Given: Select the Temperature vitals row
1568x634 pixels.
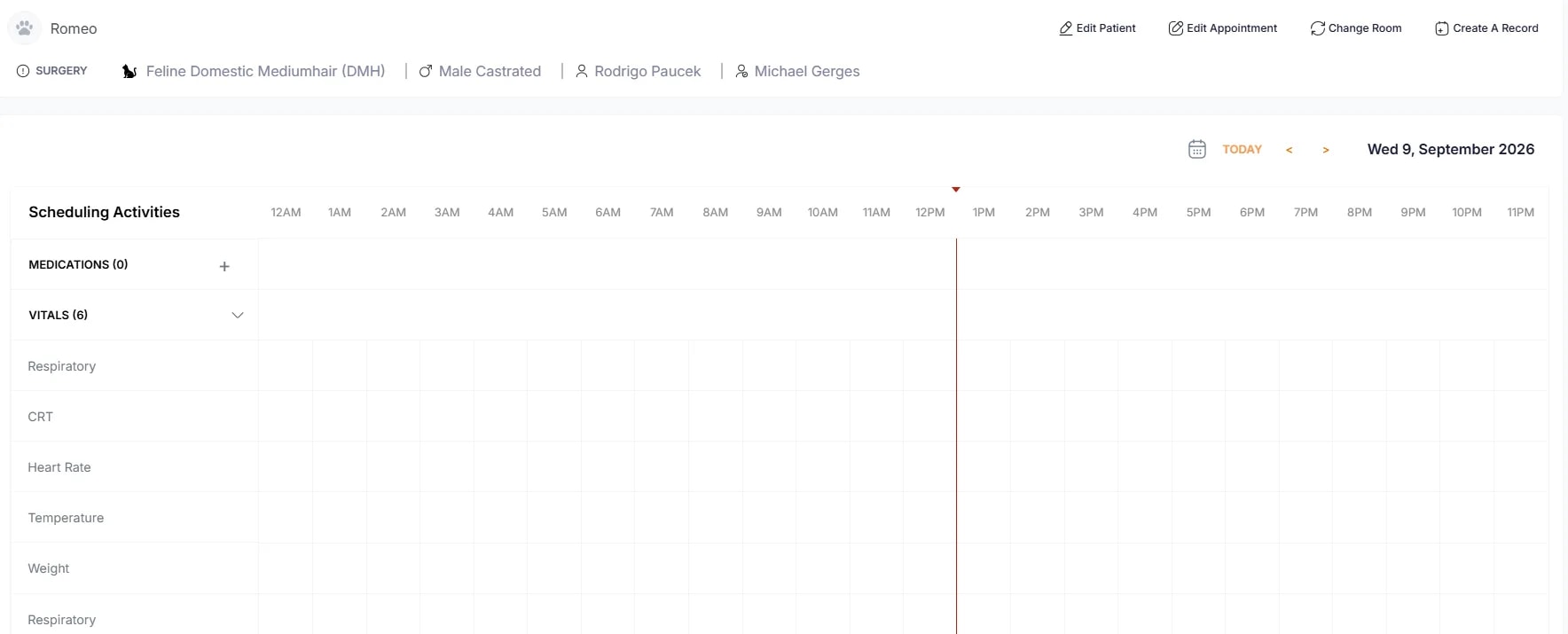Looking at the screenshot, I should (x=135, y=518).
